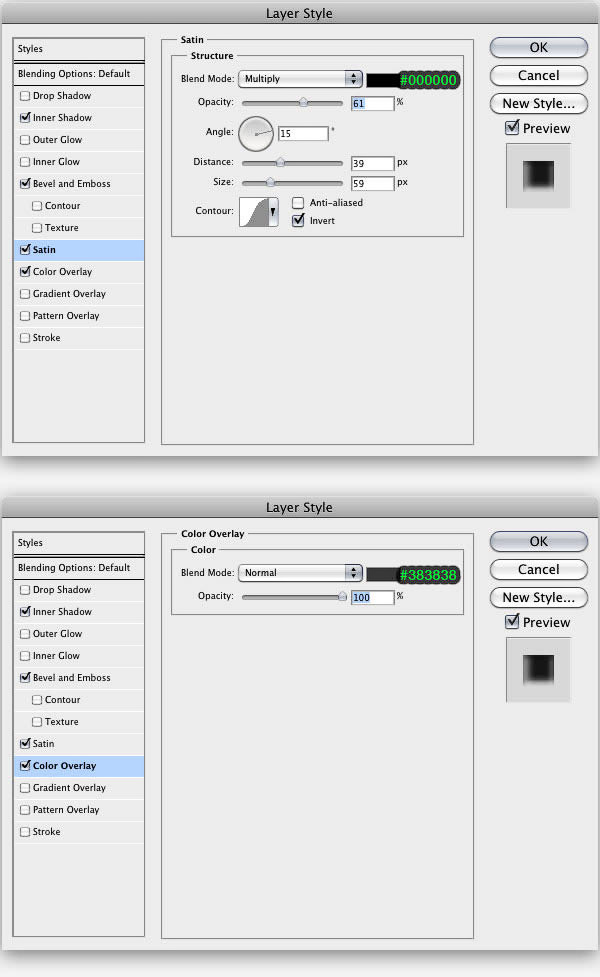
Task: Enable Inner Glow in bottom dialog
Action: click(25, 656)
